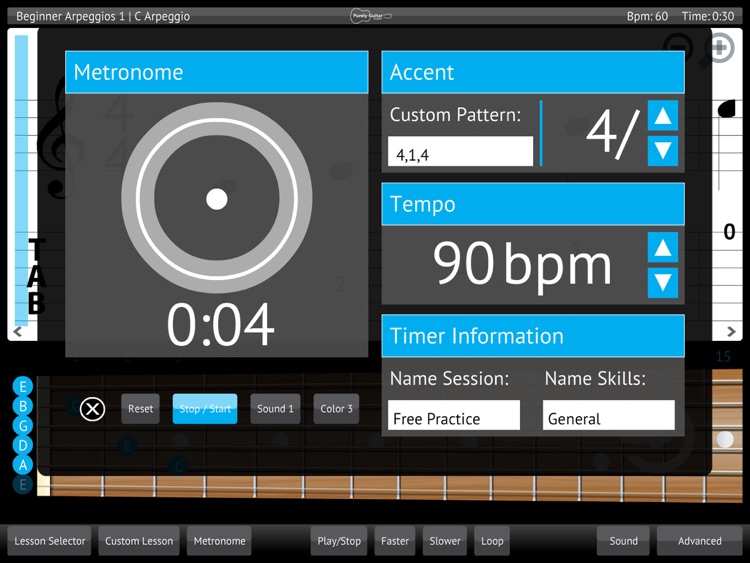Image resolution: width=750 pixels, height=563 pixels.
Task: Edit the Name Skills field
Action: coord(608,415)
